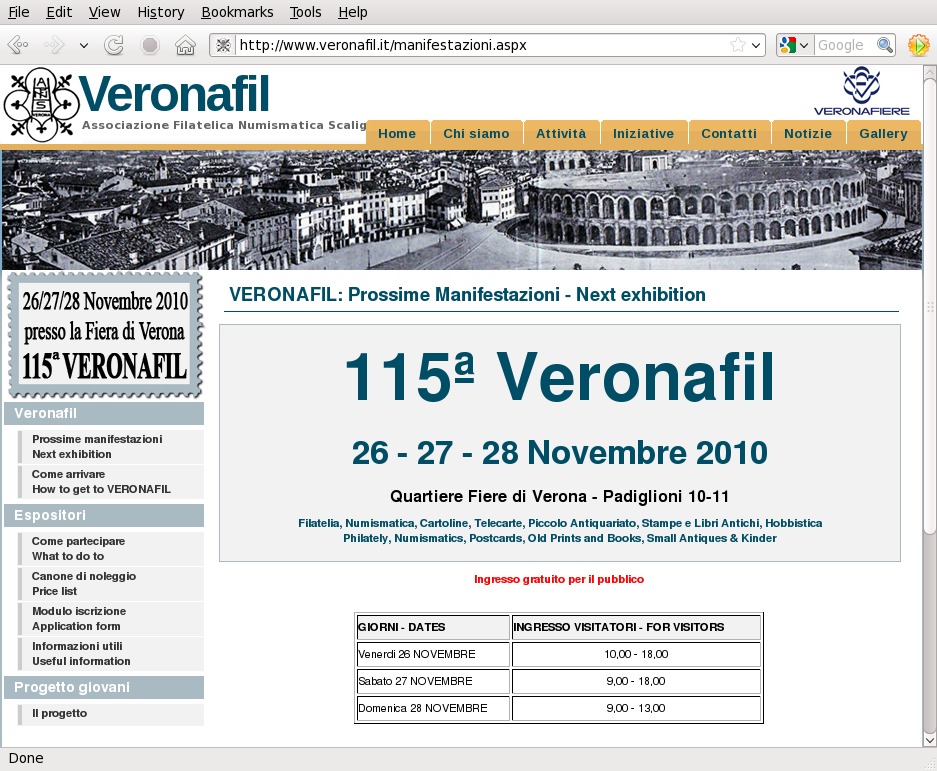
Task: Select the Home navigation tab
Action: click(397, 133)
